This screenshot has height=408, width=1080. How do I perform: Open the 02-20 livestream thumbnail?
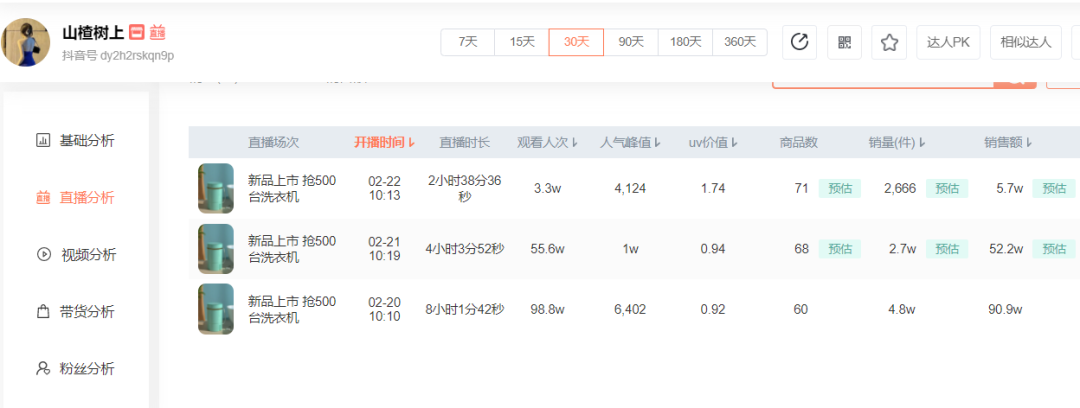point(216,309)
